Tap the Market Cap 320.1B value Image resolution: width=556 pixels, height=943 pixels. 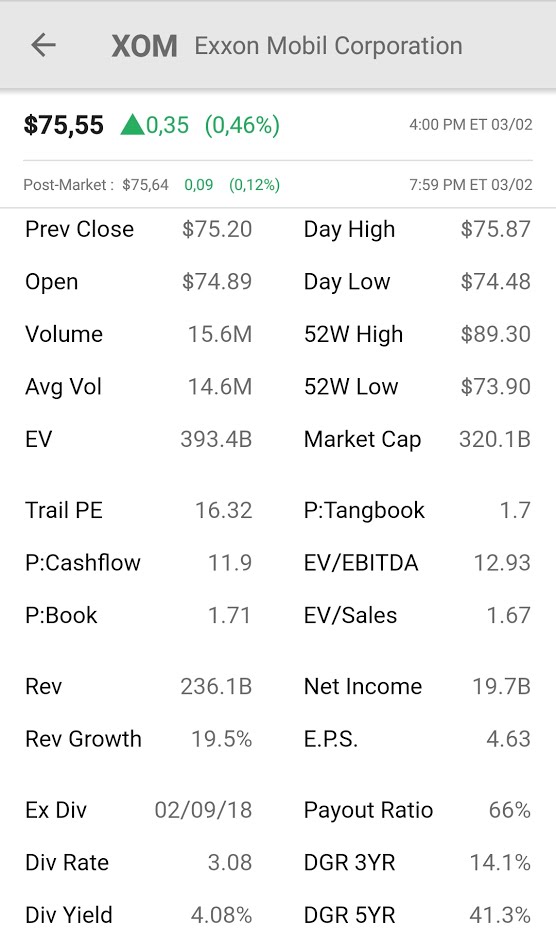(495, 439)
